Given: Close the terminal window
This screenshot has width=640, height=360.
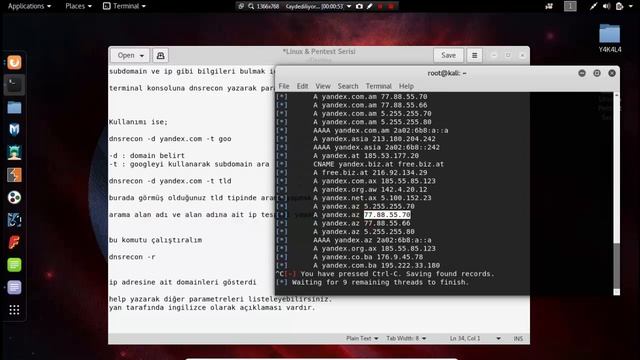Looking at the screenshot, I should (x=612, y=73).
